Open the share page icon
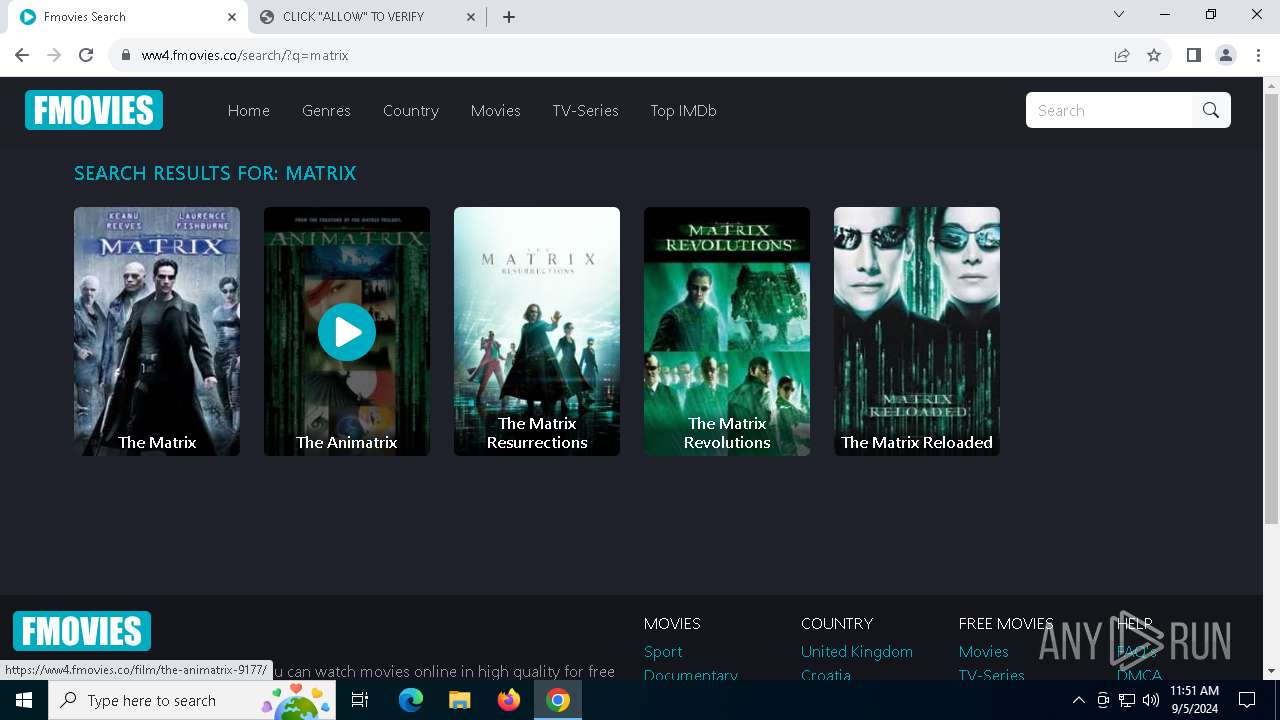 tap(1122, 55)
